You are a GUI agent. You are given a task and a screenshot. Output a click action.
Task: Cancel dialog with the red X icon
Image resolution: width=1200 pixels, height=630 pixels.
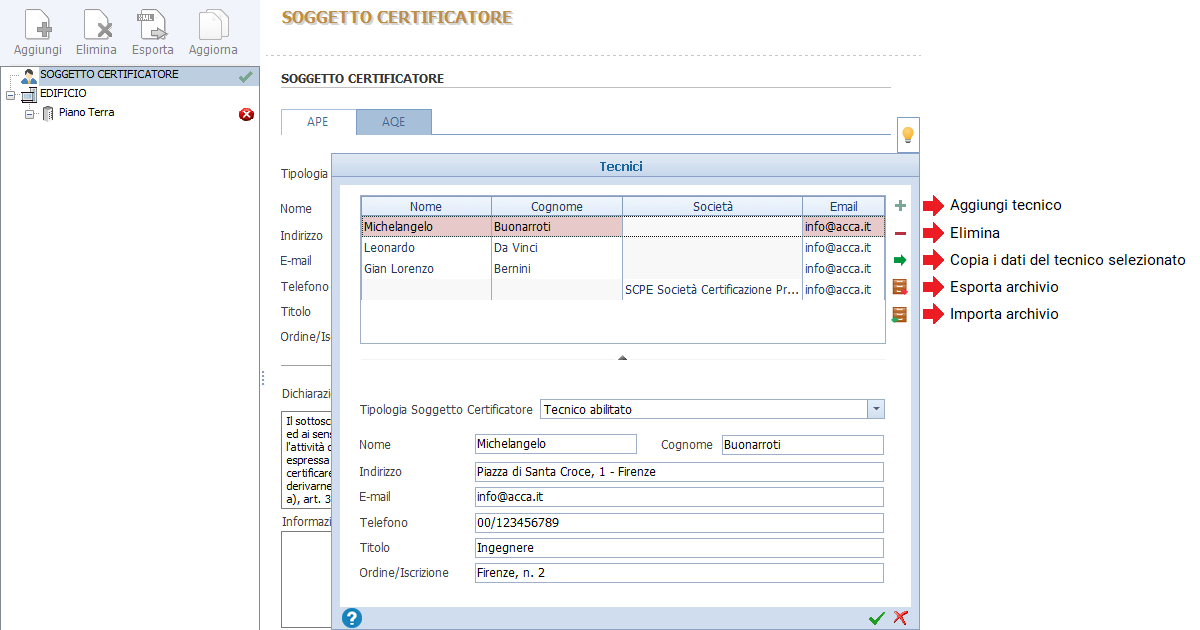pos(900,618)
